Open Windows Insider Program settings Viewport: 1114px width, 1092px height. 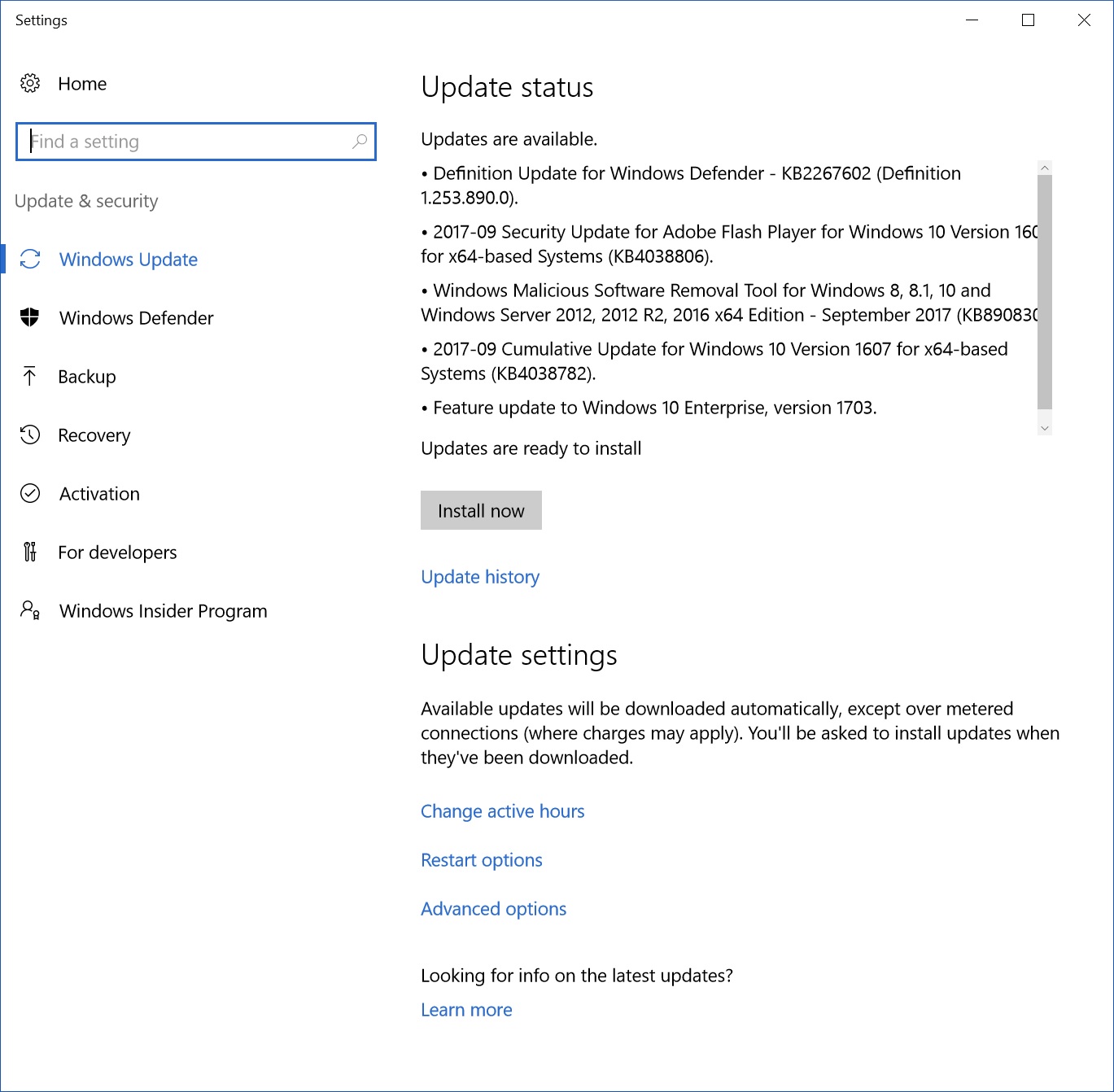pyautogui.click(x=163, y=611)
